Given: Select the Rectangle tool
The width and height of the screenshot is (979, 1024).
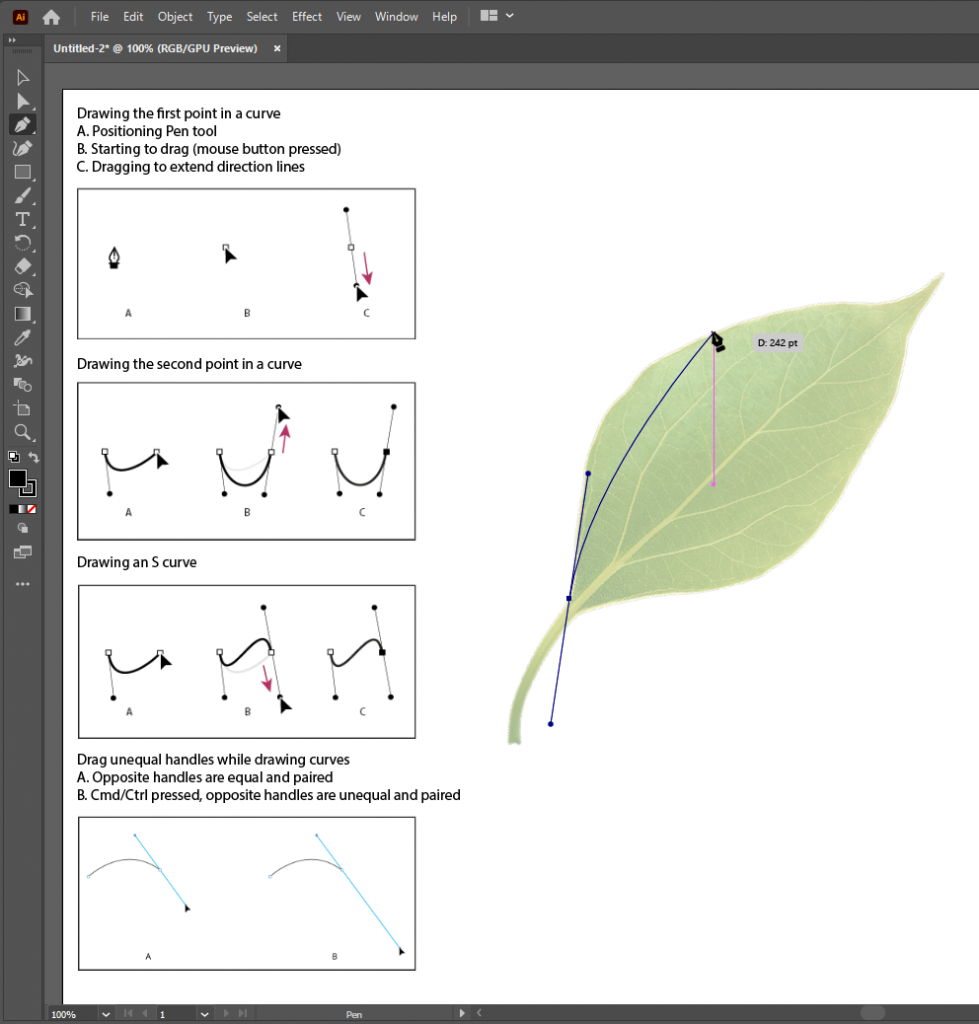Looking at the screenshot, I should [x=23, y=172].
